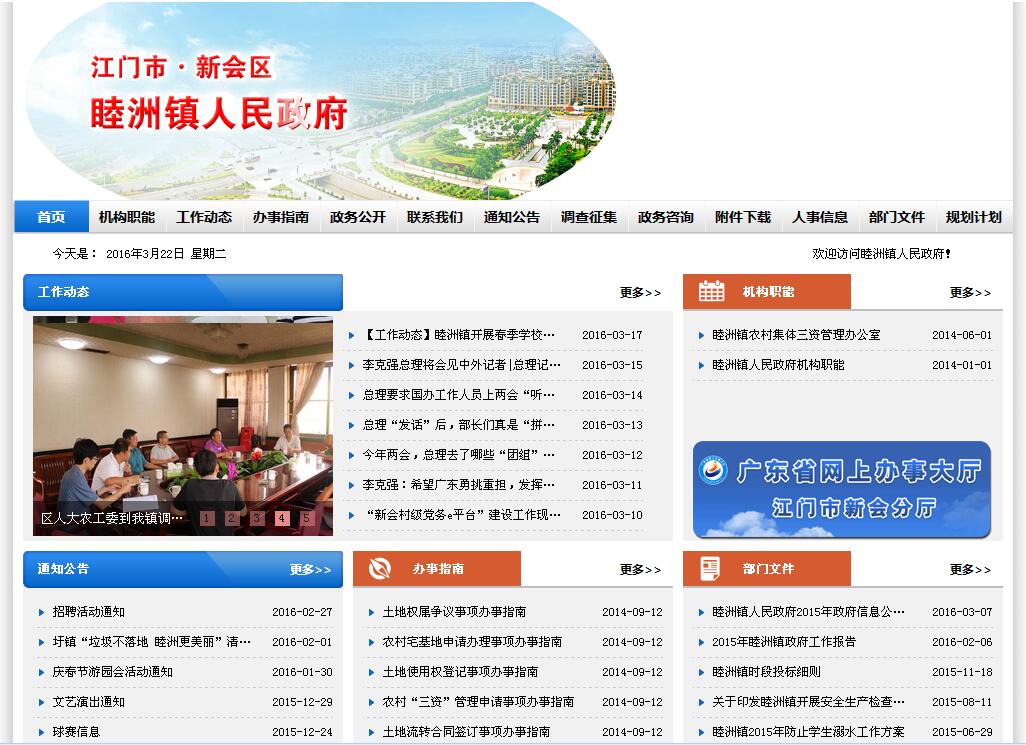The height and width of the screenshot is (745, 1026).
Task: Click the arrow bullet before 睦洲镇人民政府机构职能
Action: [x=702, y=366]
